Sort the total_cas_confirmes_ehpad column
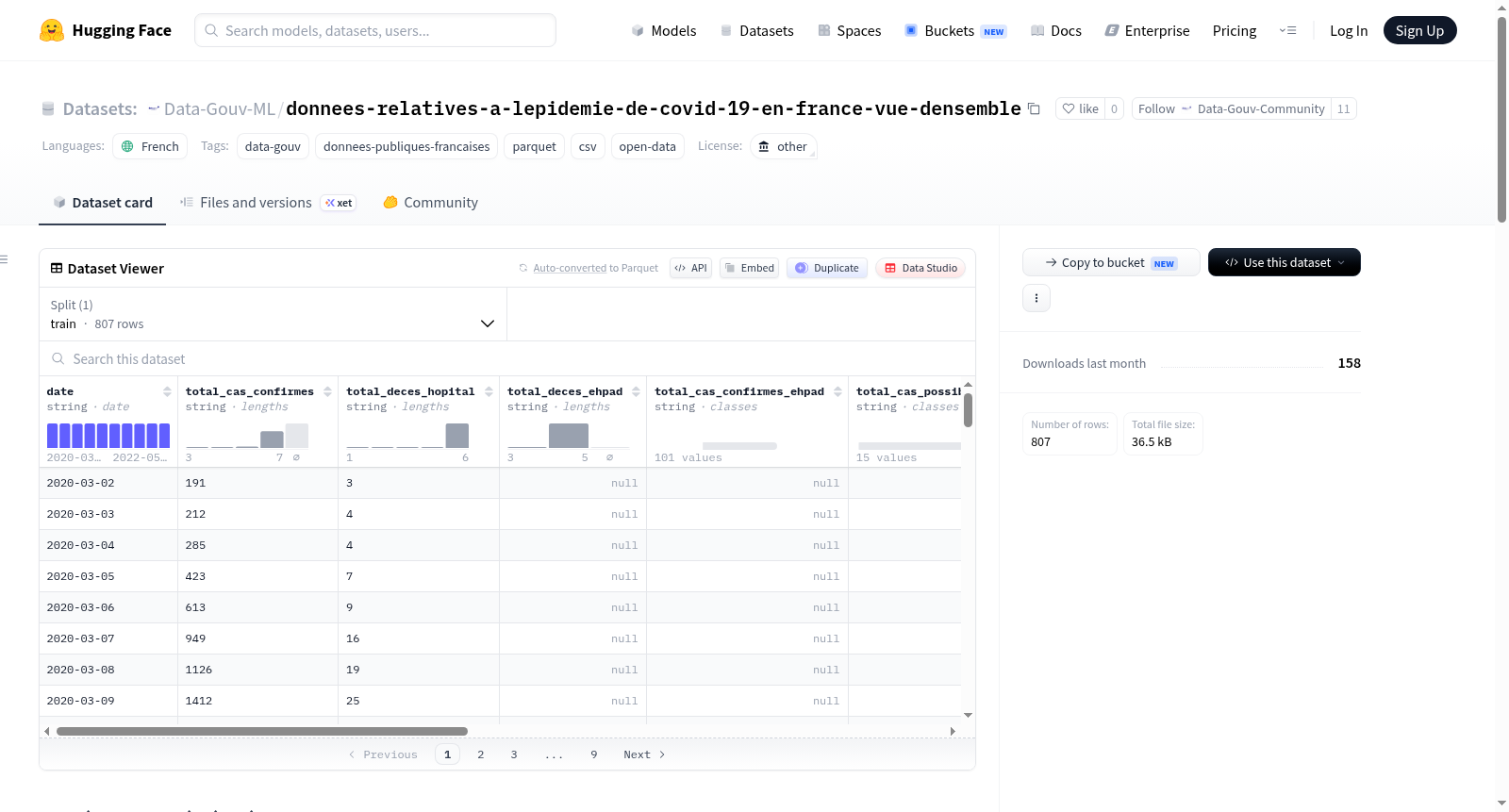The height and width of the screenshot is (812, 1509). pos(837,391)
